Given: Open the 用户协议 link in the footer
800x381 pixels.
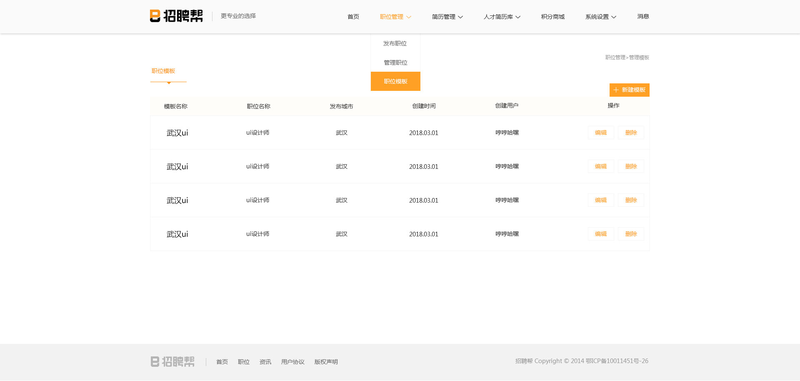Looking at the screenshot, I should click(292, 362).
